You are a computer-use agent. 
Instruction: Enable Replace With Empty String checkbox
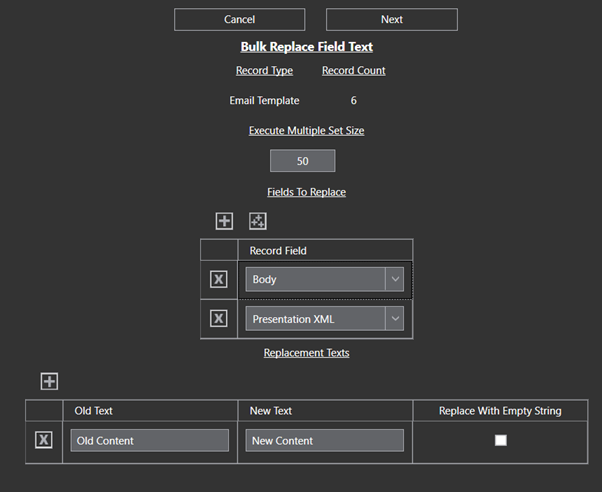coord(501,440)
